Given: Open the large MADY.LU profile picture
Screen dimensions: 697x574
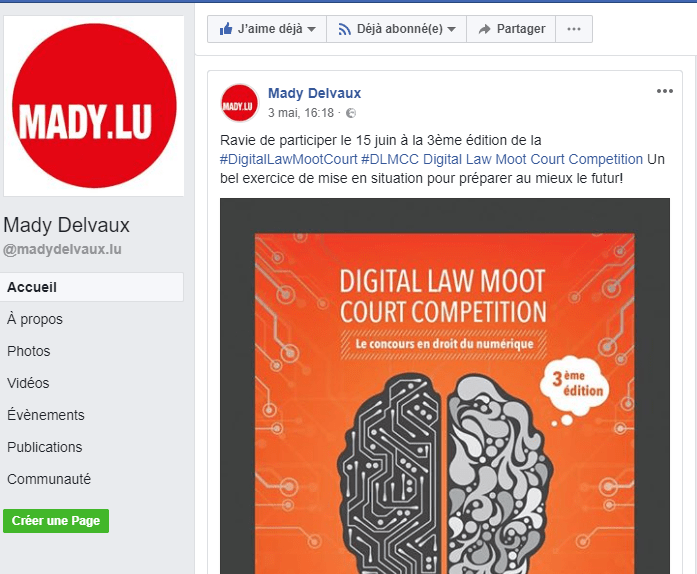Looking at the screenshot, I should (x=94, y=106).
